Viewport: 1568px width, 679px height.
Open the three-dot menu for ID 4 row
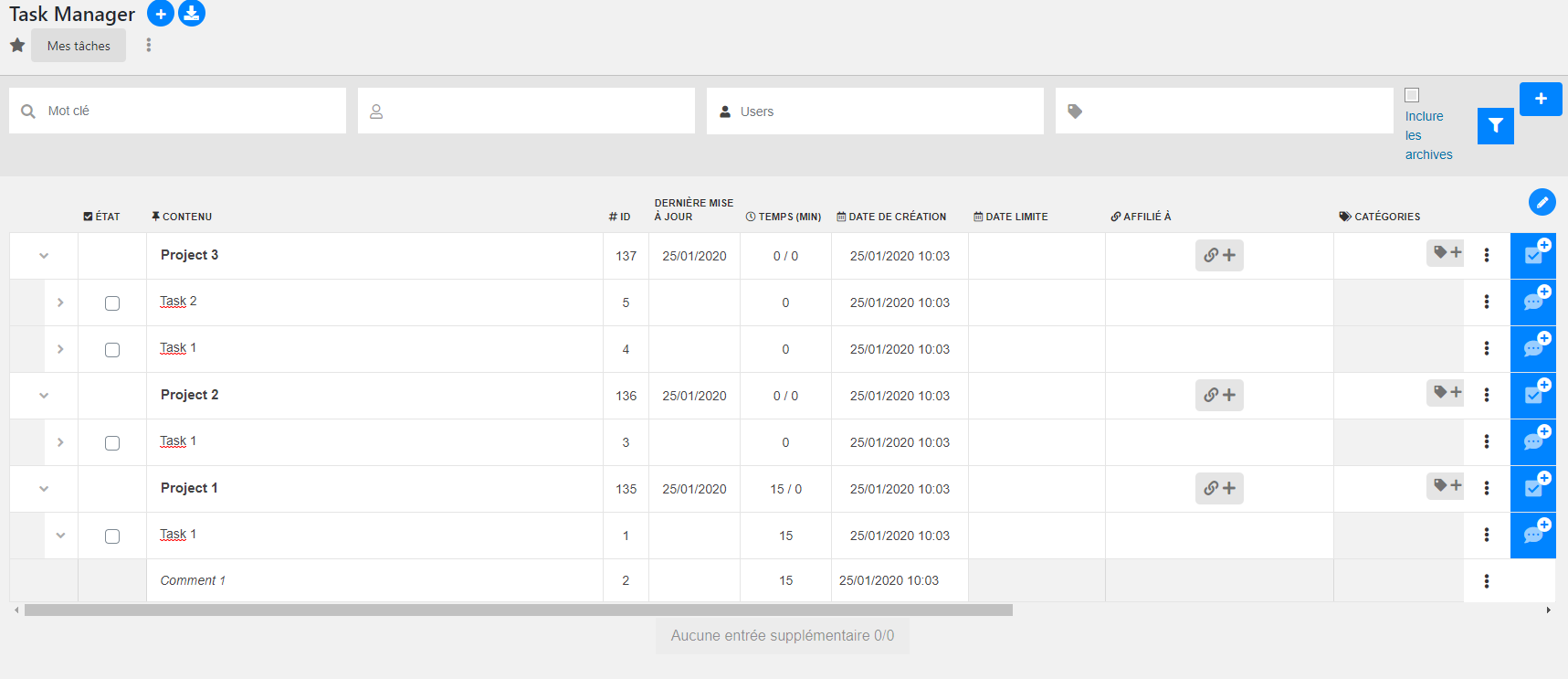click(x=1487, y=349)
